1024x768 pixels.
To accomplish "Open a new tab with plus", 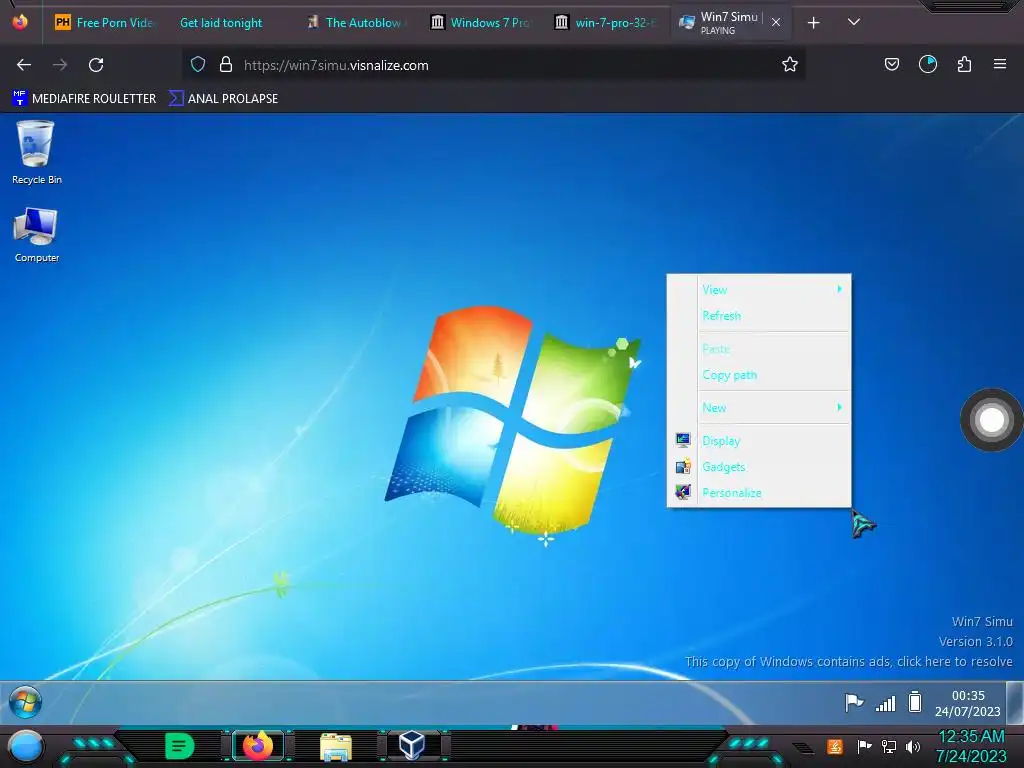I will (x=813, y=23).
